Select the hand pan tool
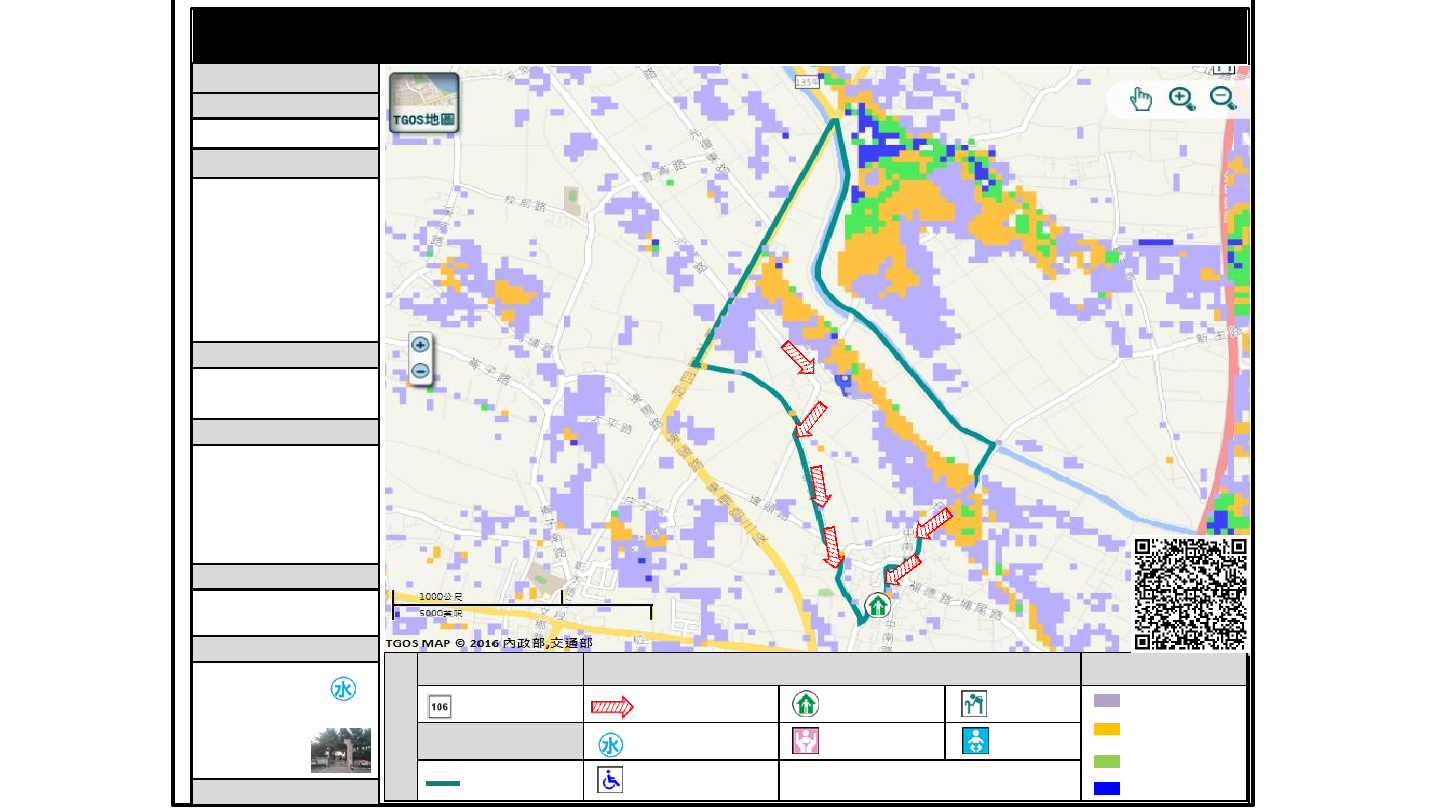This screenshot has height=810, width=1440. pos(1141,99)
